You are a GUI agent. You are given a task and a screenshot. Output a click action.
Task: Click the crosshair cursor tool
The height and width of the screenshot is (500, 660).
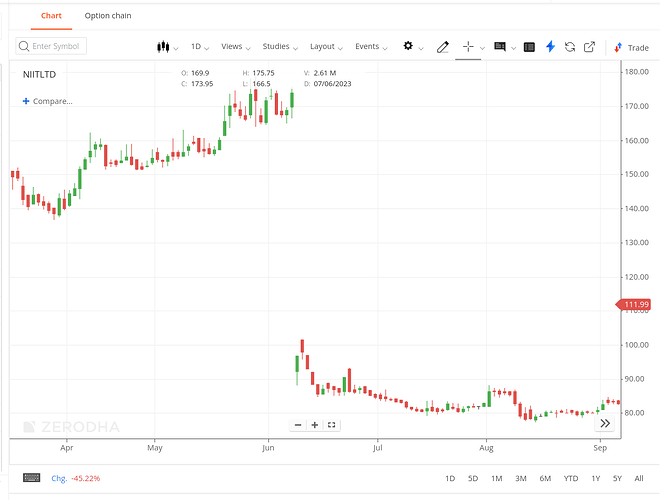pyautogui.click(x=467, y=47)
